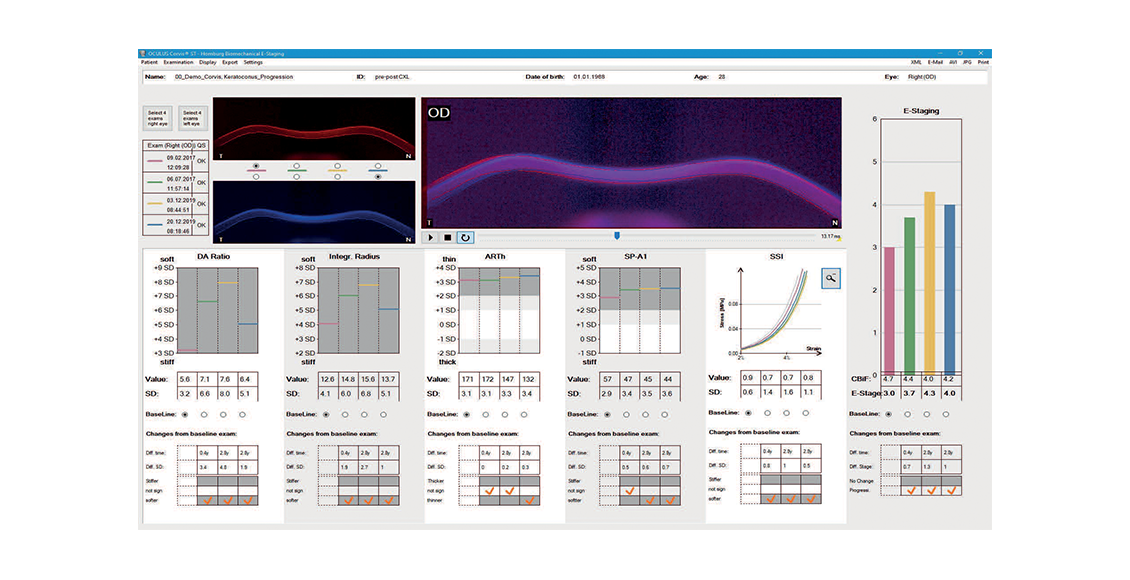
Task: Click the pink E-Staging bar
Action: pos(889,311)
